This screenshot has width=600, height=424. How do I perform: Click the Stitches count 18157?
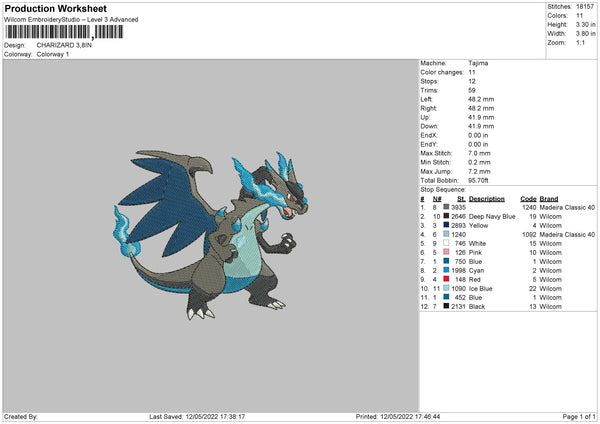585,7
